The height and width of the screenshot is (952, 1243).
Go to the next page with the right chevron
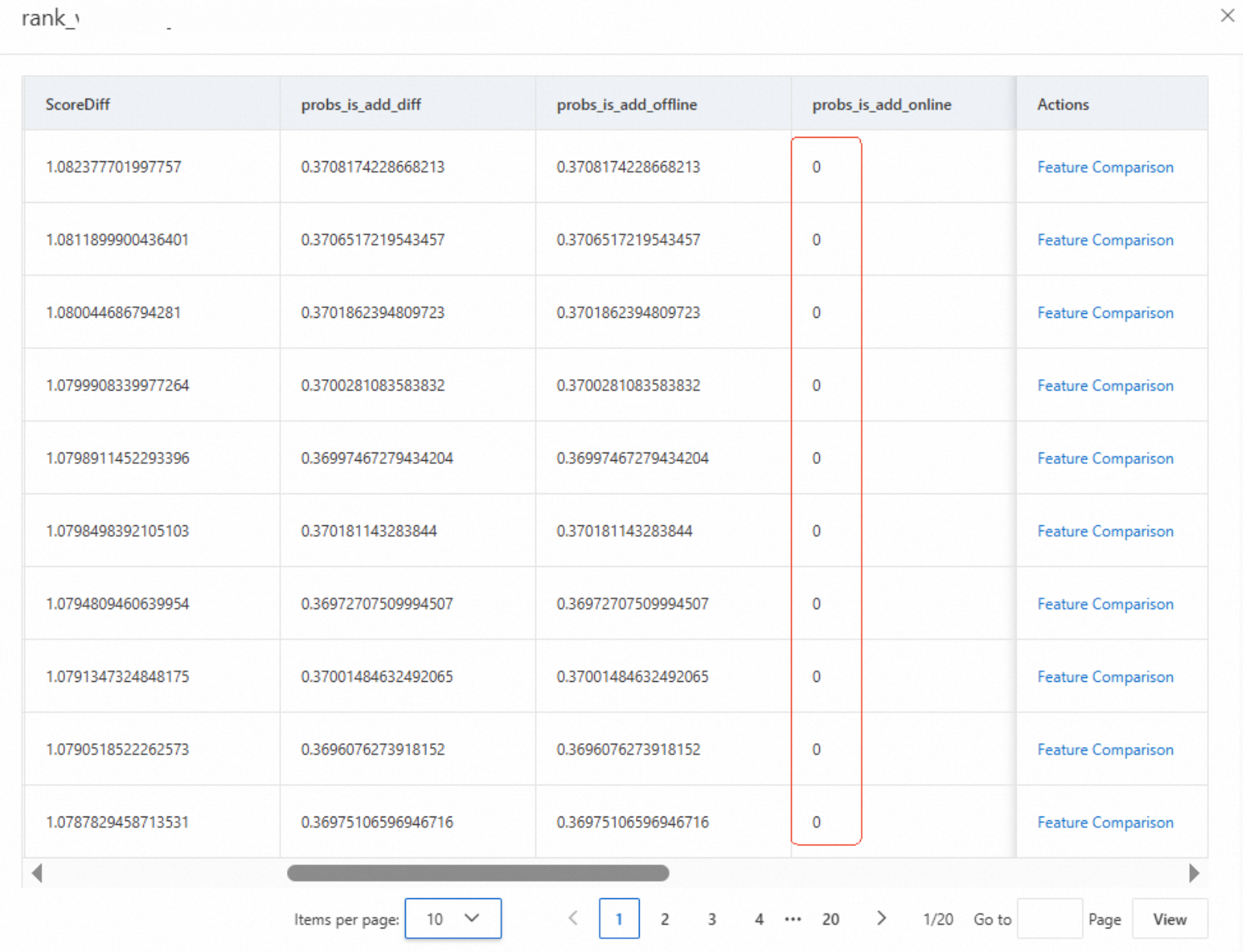click(881, 918)
